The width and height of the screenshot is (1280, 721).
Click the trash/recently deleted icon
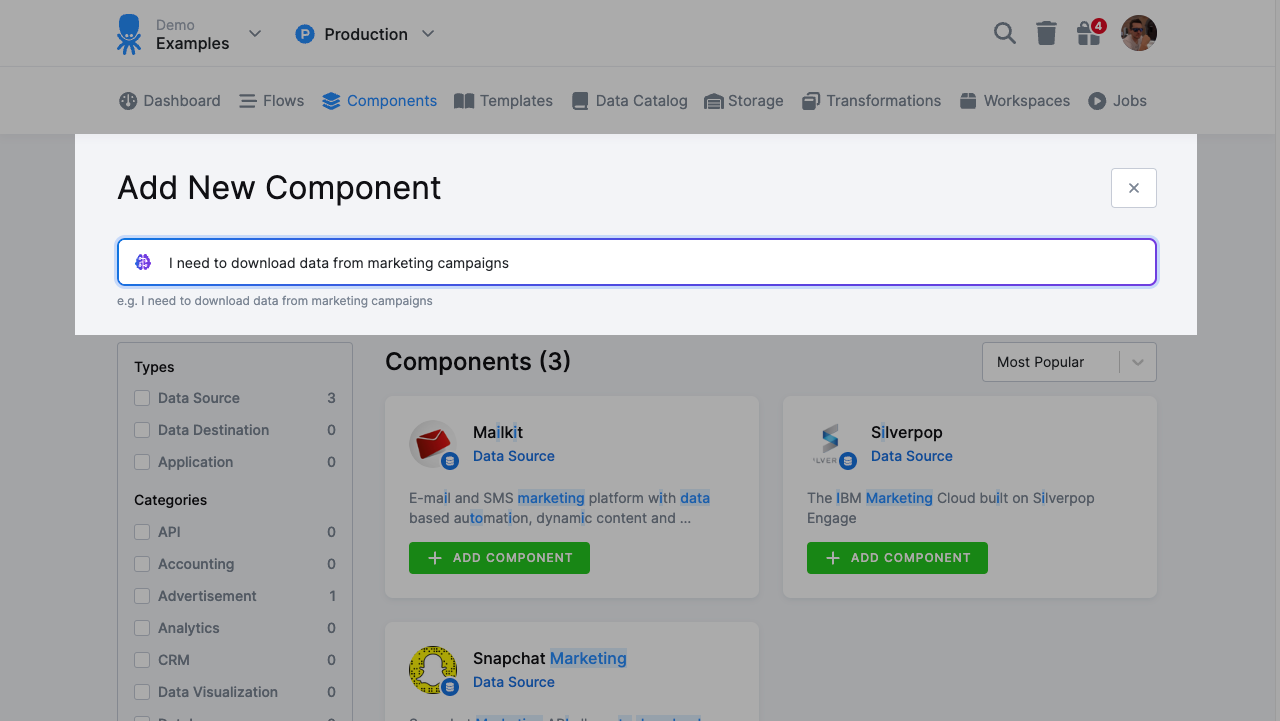pos(1046,33)
